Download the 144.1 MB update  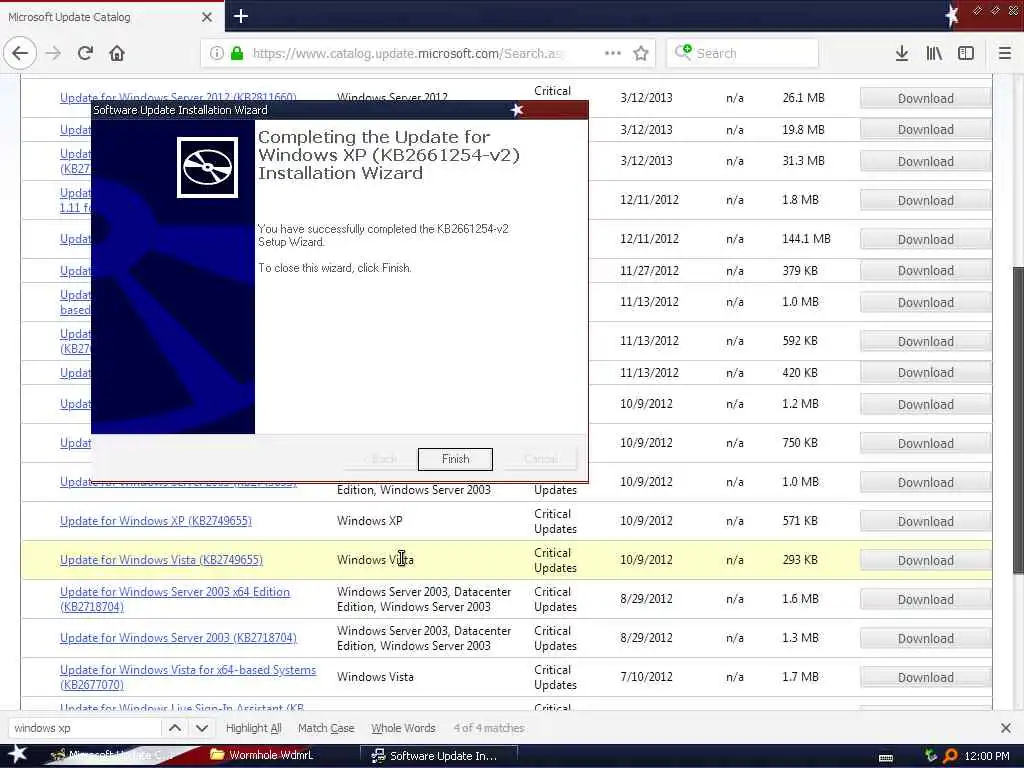[925, 239]
